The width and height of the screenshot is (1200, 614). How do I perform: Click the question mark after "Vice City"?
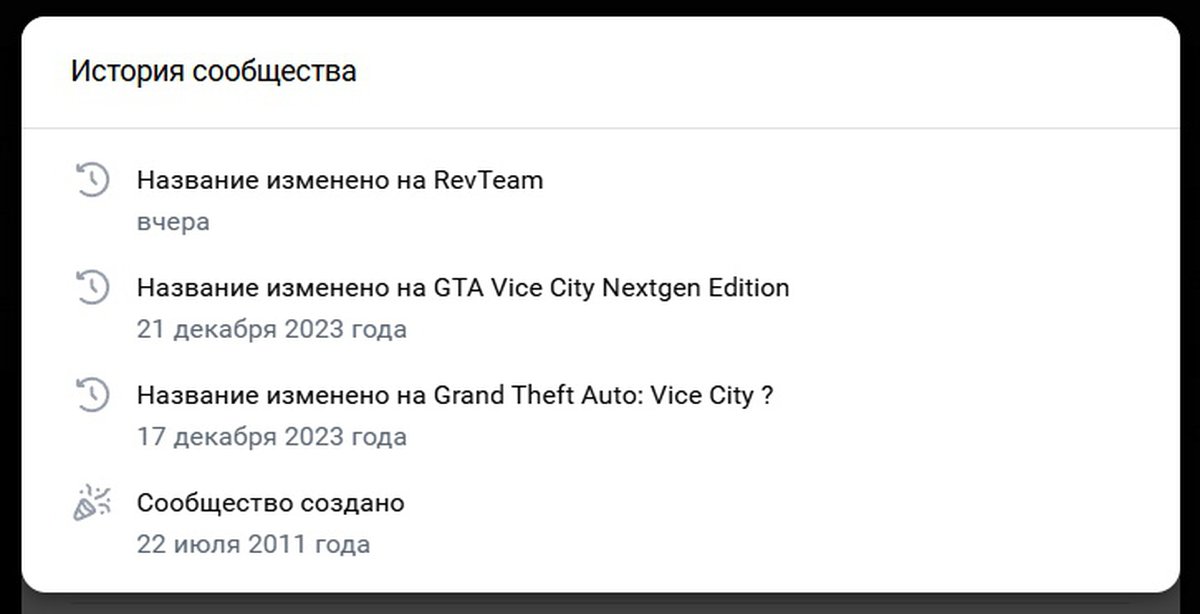pos(767,395)
